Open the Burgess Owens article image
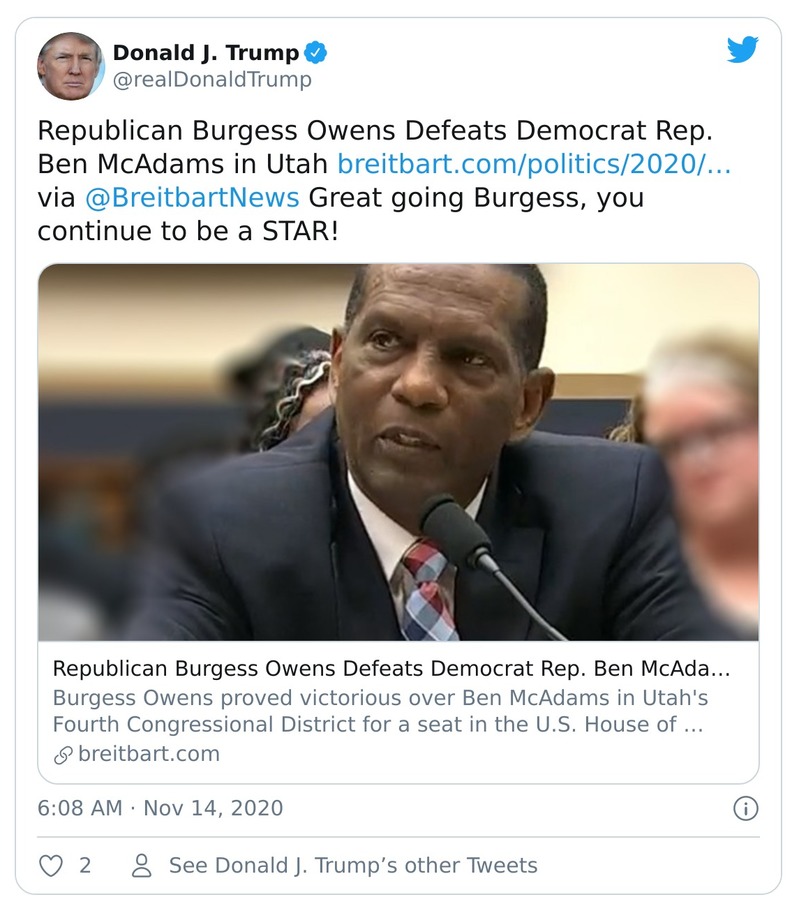The width and height of the screenshot is (799, 911). [398, 452]
